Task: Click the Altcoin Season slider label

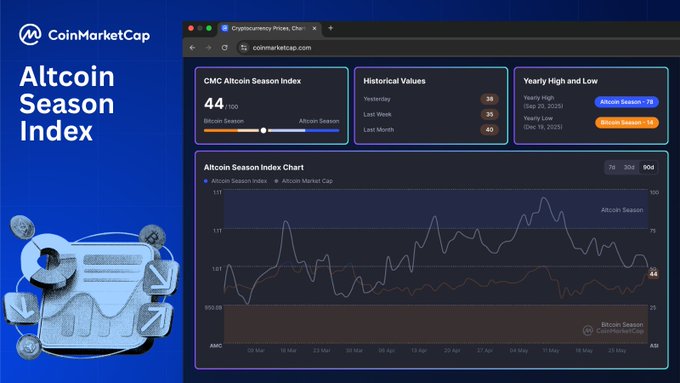Action: tap(319, 121)
